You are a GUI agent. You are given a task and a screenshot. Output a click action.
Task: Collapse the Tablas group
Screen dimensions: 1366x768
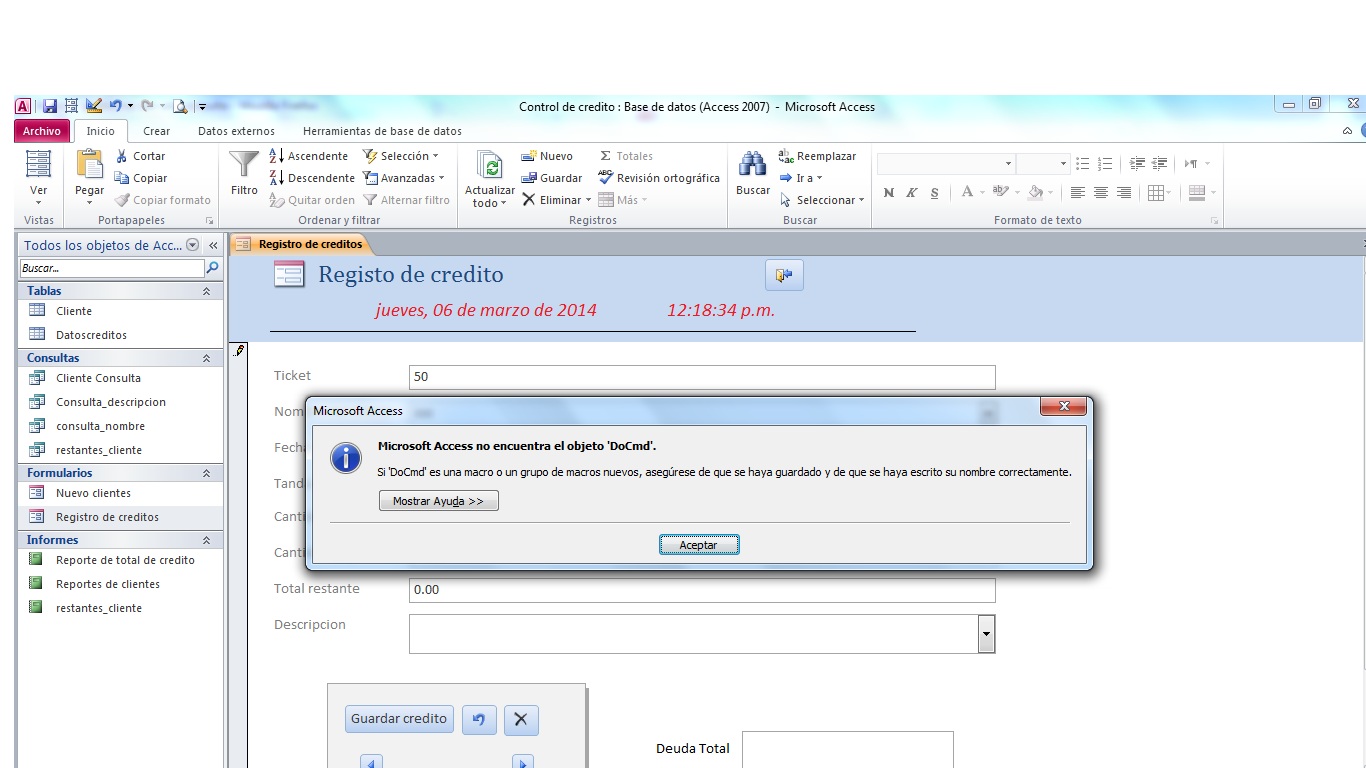[x=206, y=291]
